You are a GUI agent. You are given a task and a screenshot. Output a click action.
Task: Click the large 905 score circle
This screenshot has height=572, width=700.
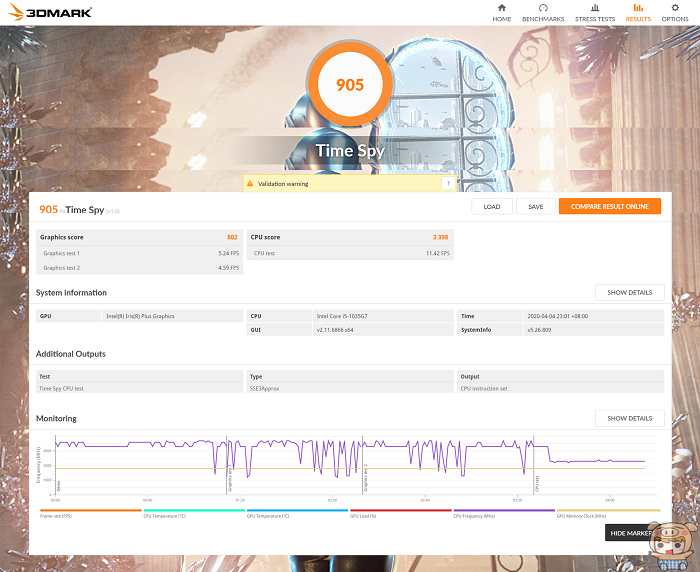350,84
